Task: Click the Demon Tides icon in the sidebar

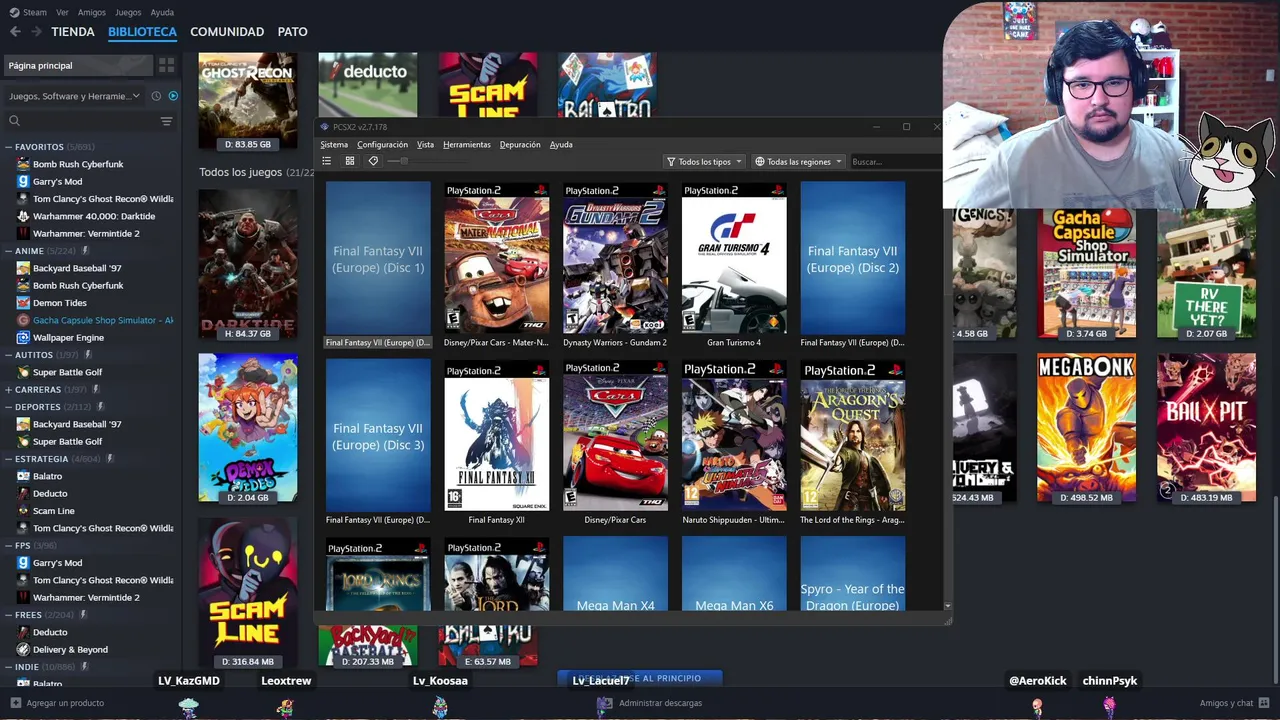Action: (x=23, y=303)
